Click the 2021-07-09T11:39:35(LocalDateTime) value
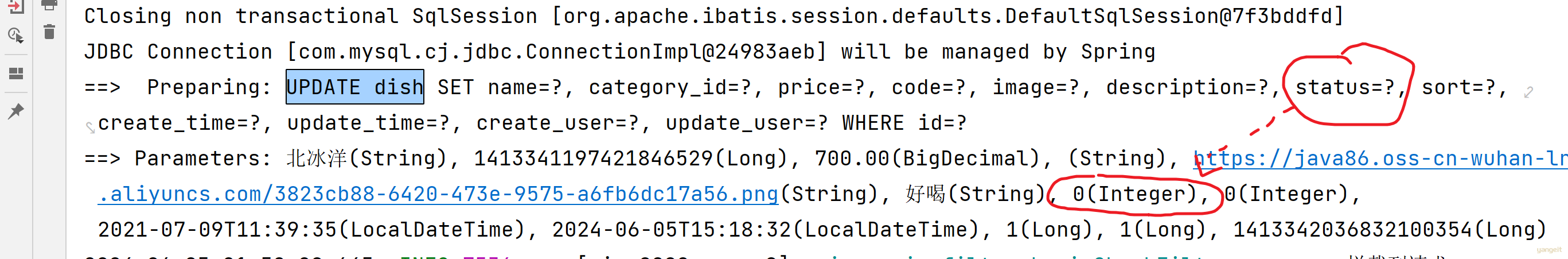The height and width of the screenshot is (259, 1568). pos(311,230)
